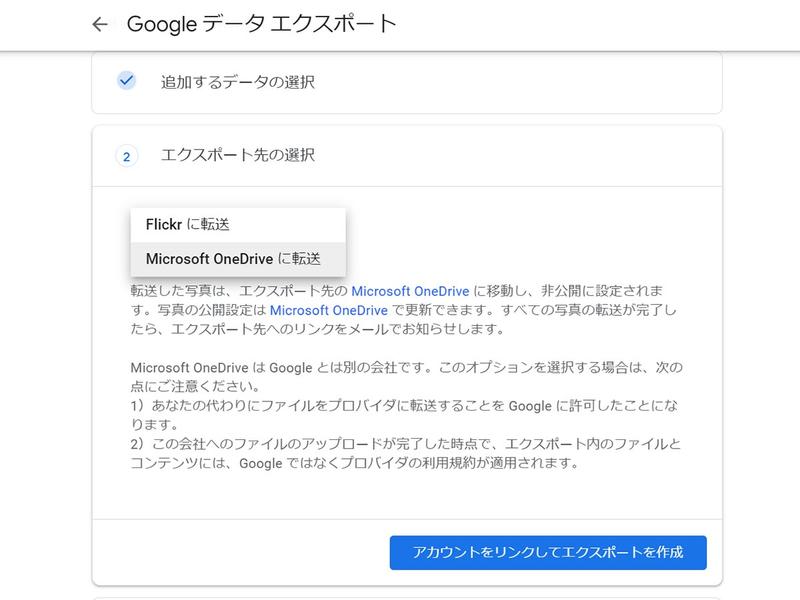
Task: Click the completed step checkmark icon
Action: [126, 81]
